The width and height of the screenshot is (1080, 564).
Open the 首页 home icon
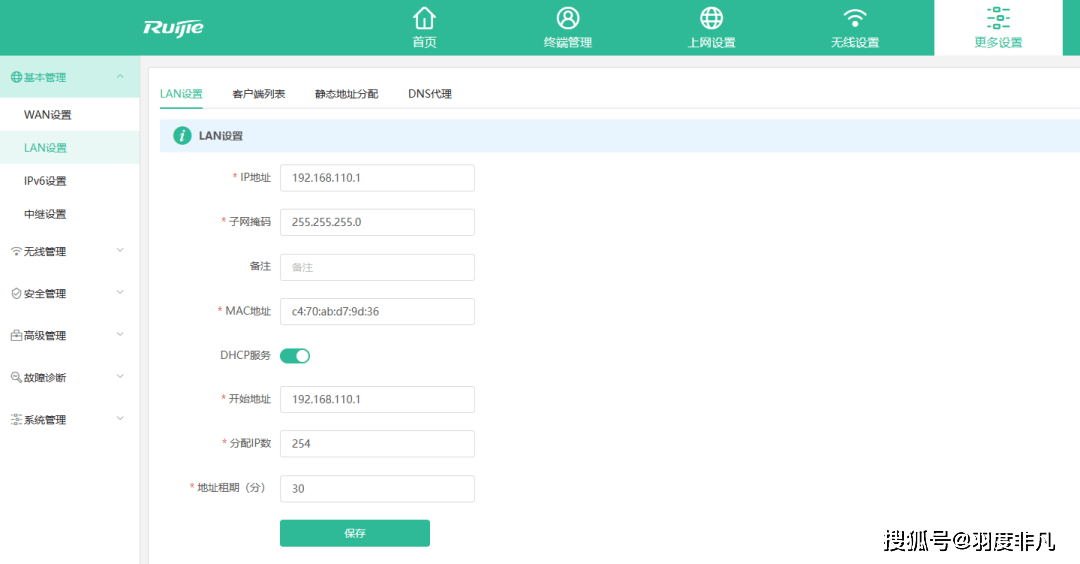425,19
